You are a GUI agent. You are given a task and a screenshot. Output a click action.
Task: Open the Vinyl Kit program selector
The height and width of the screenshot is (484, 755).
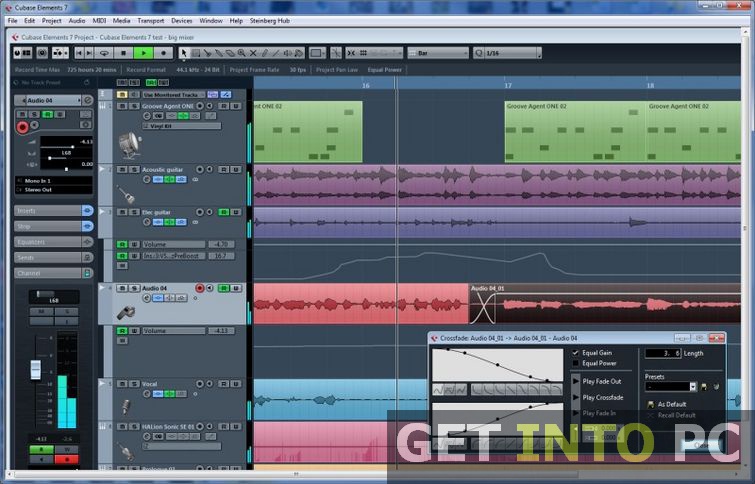[x=182, y=126]
